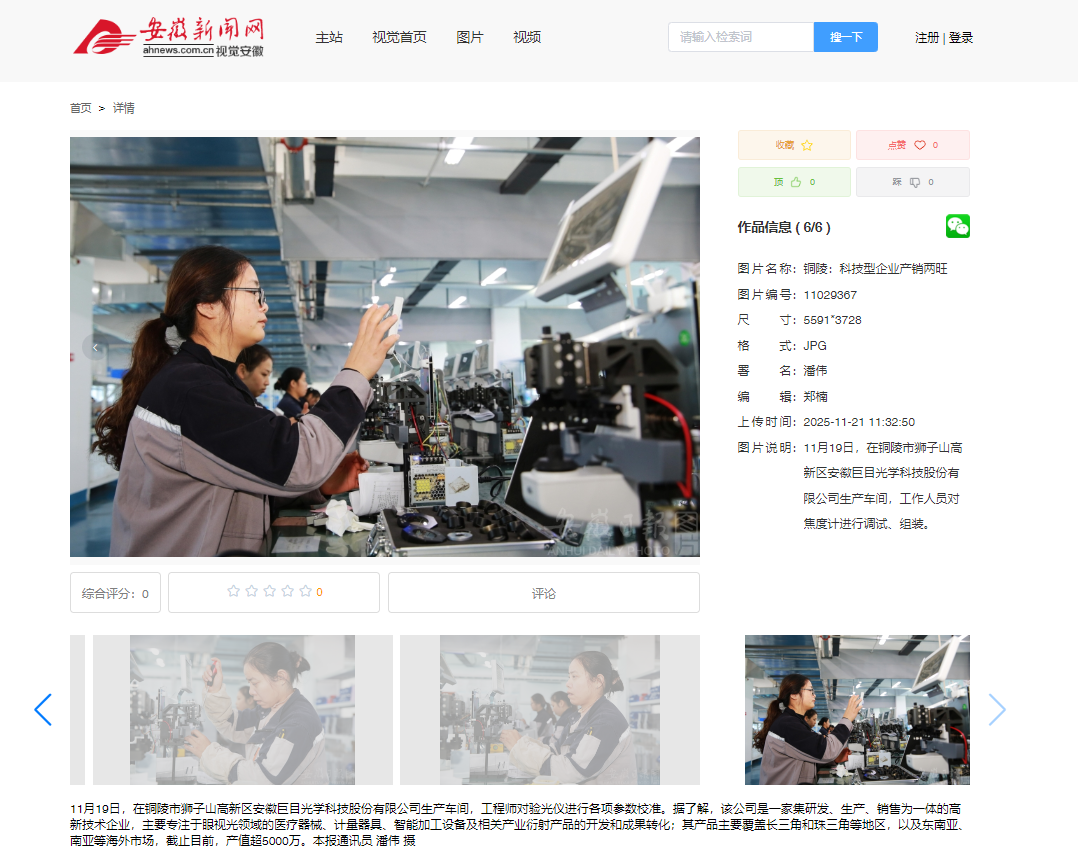
Task: Click the 收藏 star icon to favorite
Action: click(x=807, y=145)
